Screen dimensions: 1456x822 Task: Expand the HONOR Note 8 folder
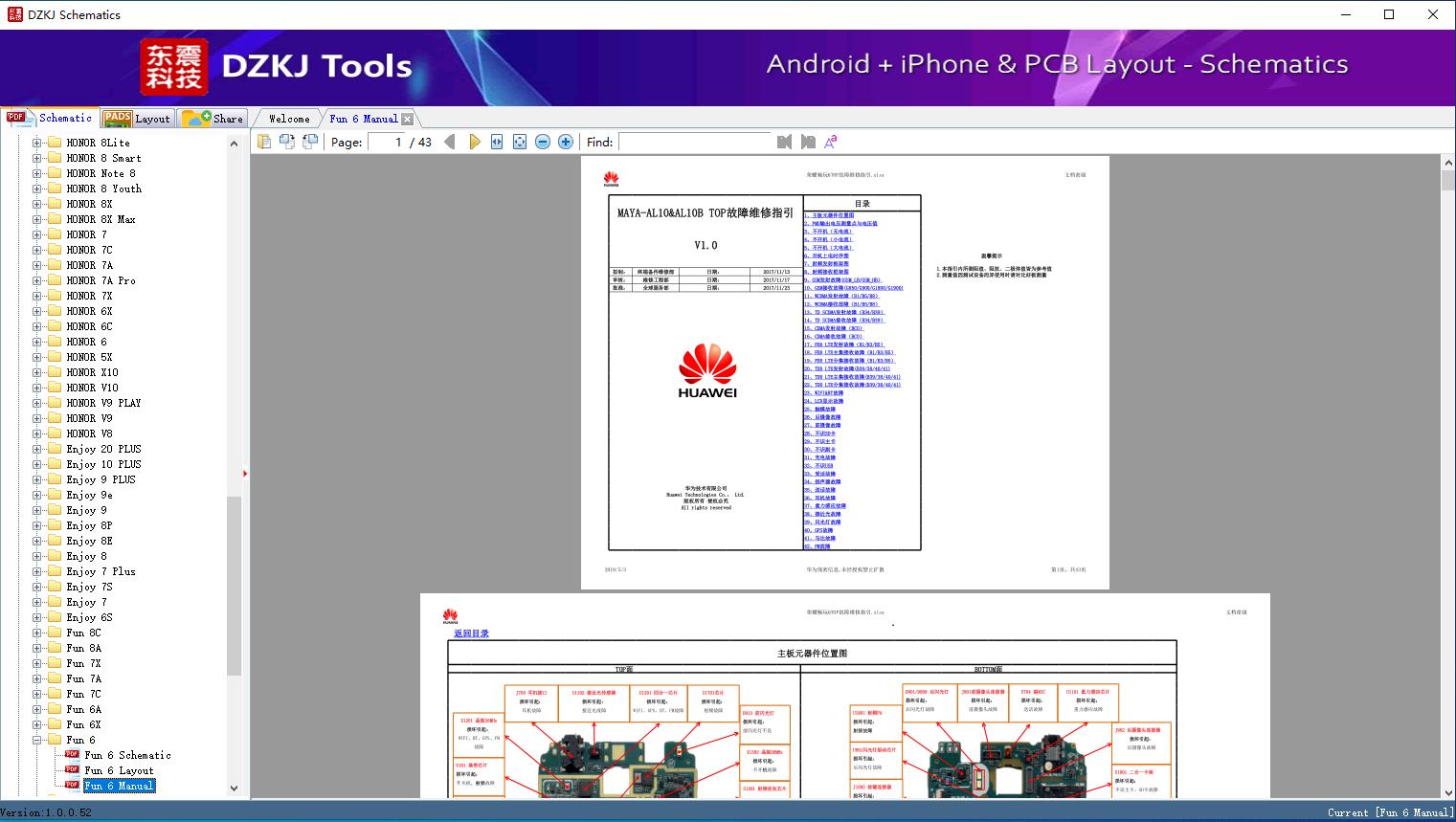37,173
